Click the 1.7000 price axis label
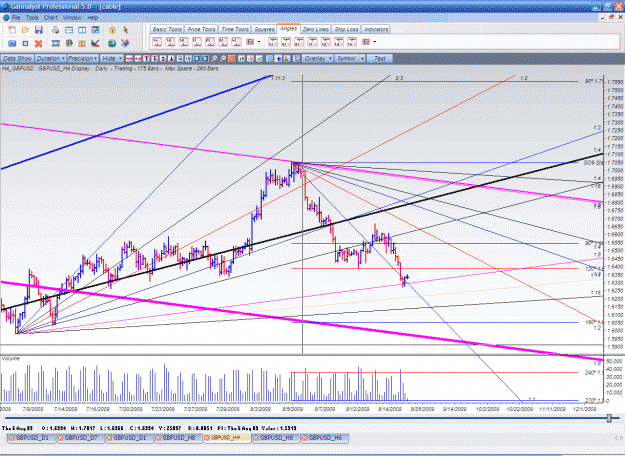The height and width of the screenshot is (456, 625). point(614,171)
